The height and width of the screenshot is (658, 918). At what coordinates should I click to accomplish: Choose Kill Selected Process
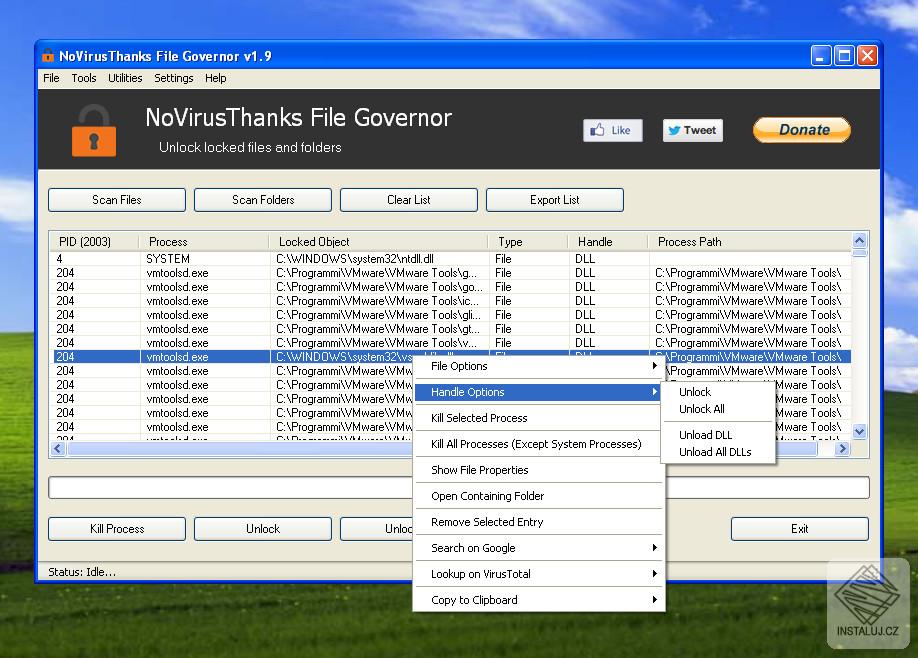tap(539, 418)
